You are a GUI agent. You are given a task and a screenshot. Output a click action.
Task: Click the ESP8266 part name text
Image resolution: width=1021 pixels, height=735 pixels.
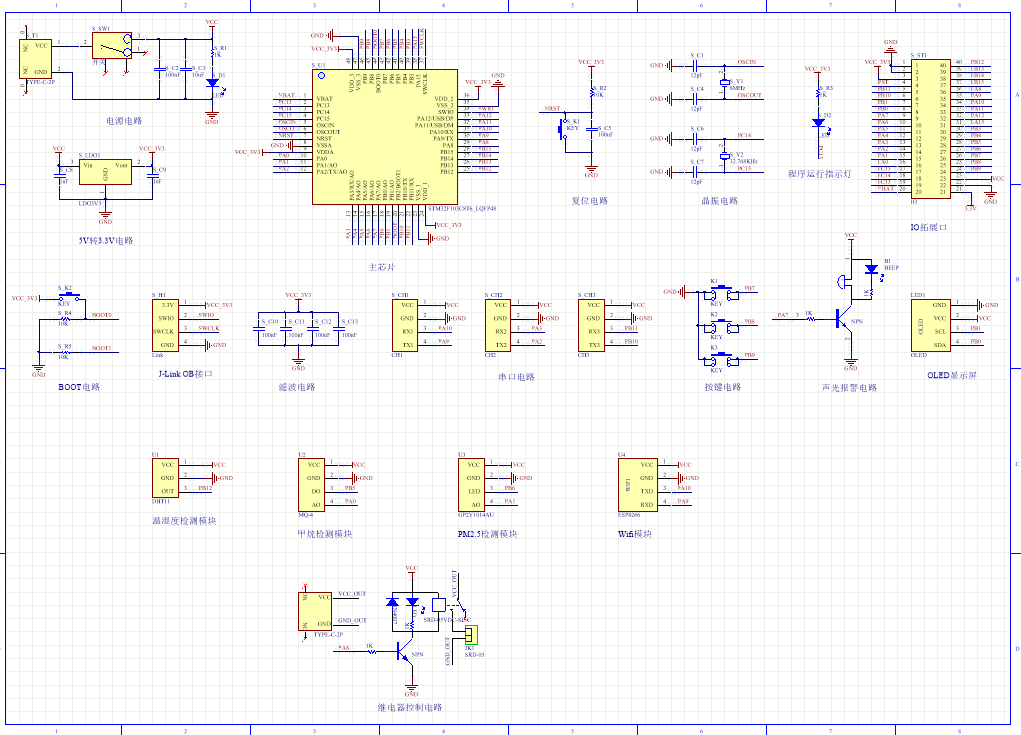[628, 514]
